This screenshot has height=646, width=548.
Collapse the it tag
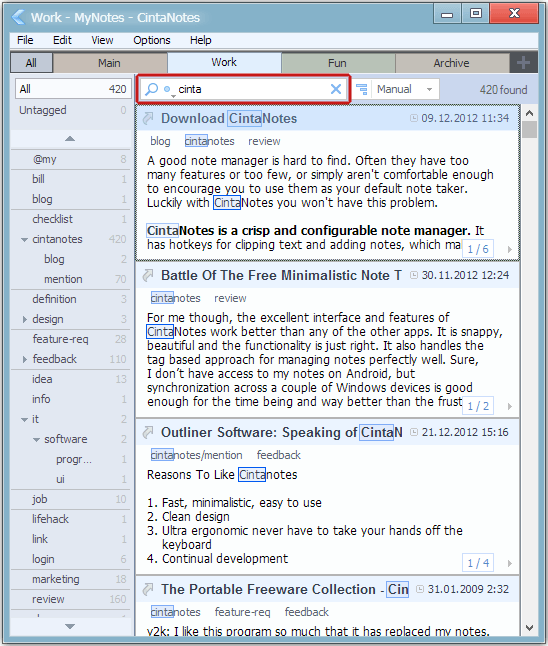click(x=24, y=419)
